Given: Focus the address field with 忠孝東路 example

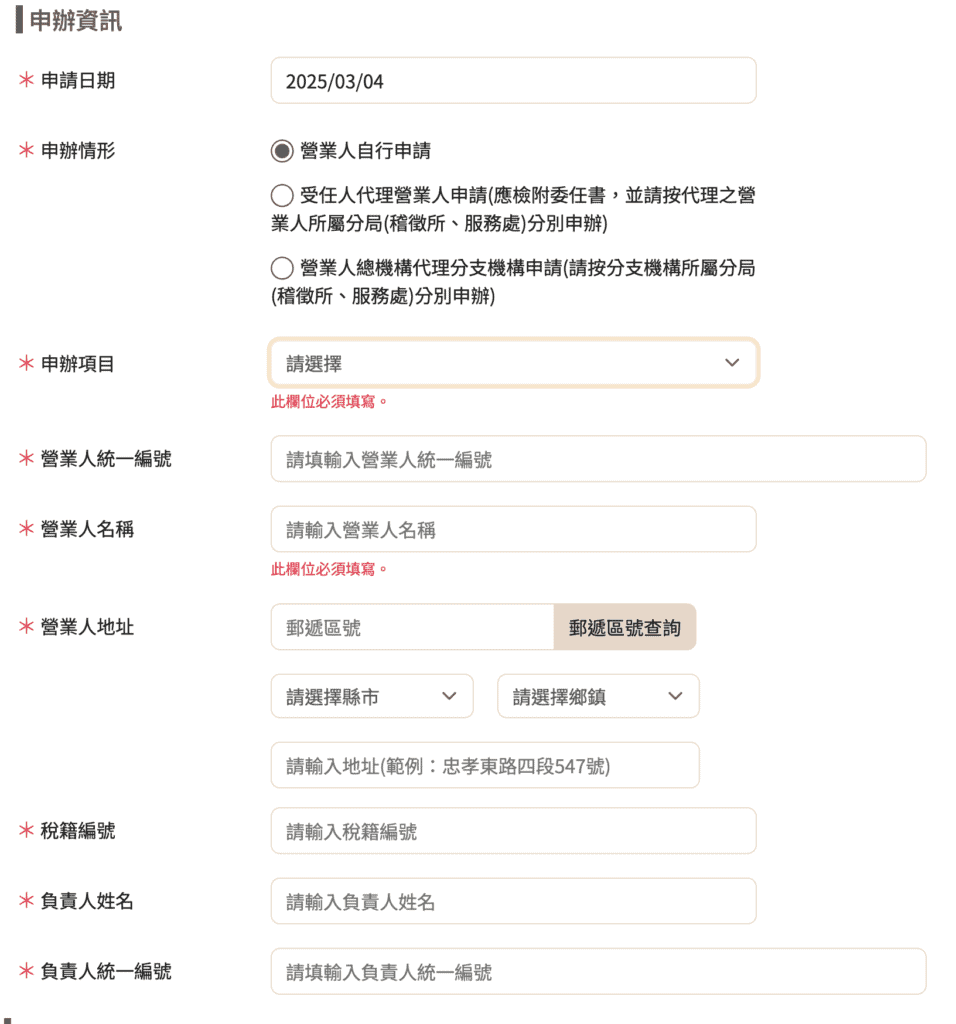Looking at the screenshot, I should 485,765.
